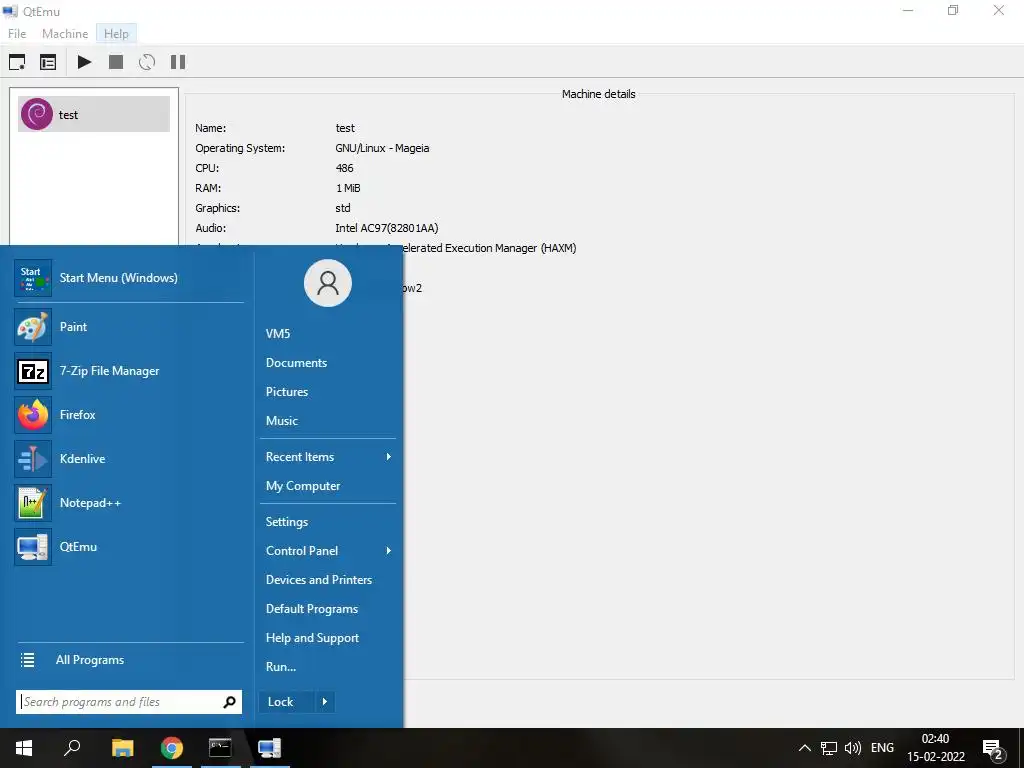Click the 'Intel AC97(82801AA)' audio value
Screen dimensions: 1024x768
[387, 228]
